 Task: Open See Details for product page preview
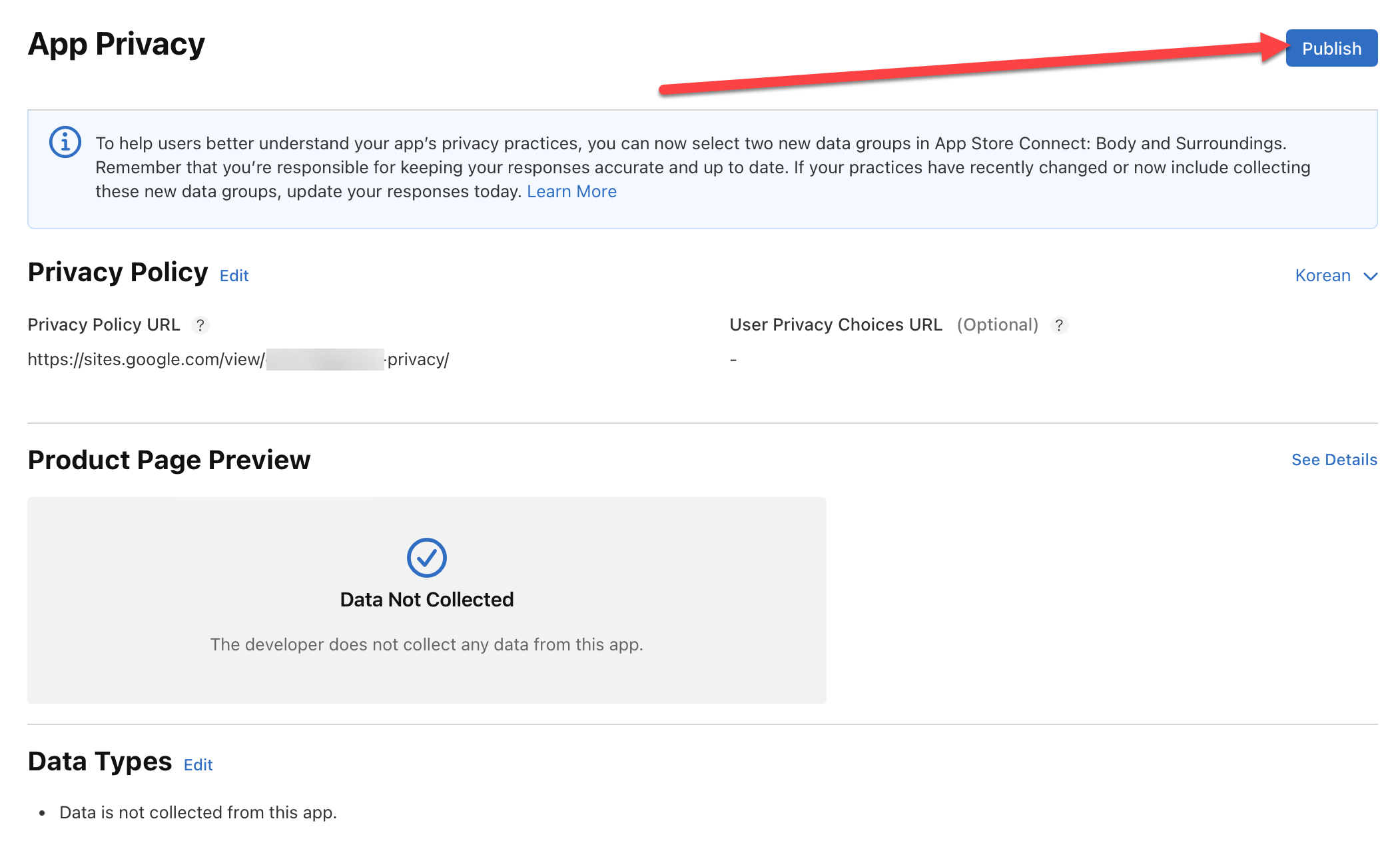(1334, 460)
